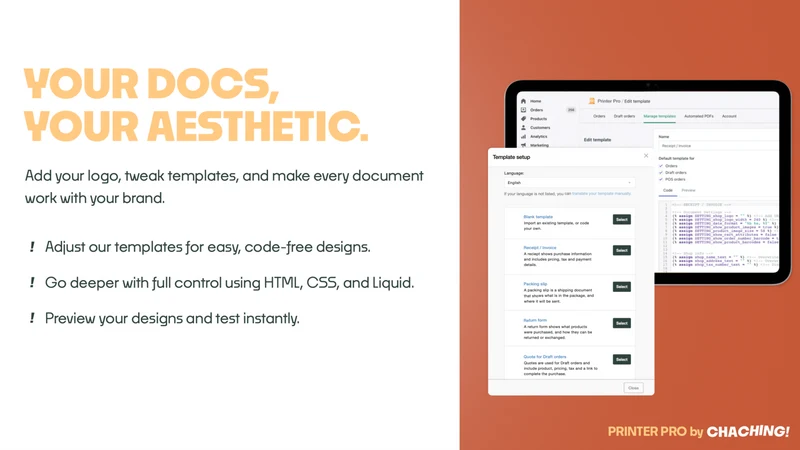Click the 'PRINTER PRO by CHACHING!' footer text
The image size is (800, 450).
(x=698, y=431)
